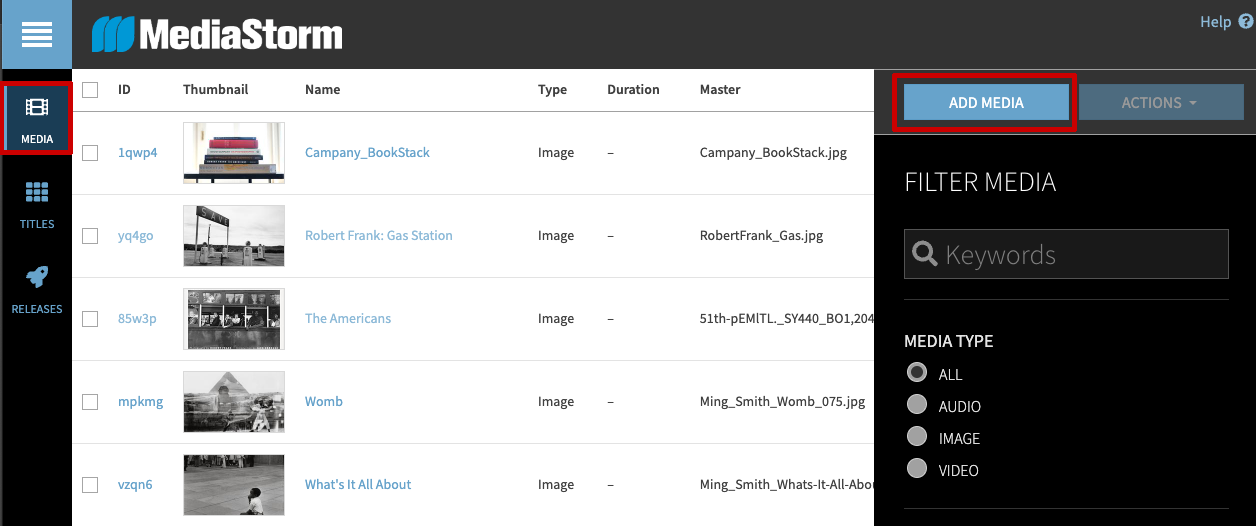This screenshot has width=1256, height=526.
Task: Open the Robert Frank: Gas Station link
Action: point(378,236)
